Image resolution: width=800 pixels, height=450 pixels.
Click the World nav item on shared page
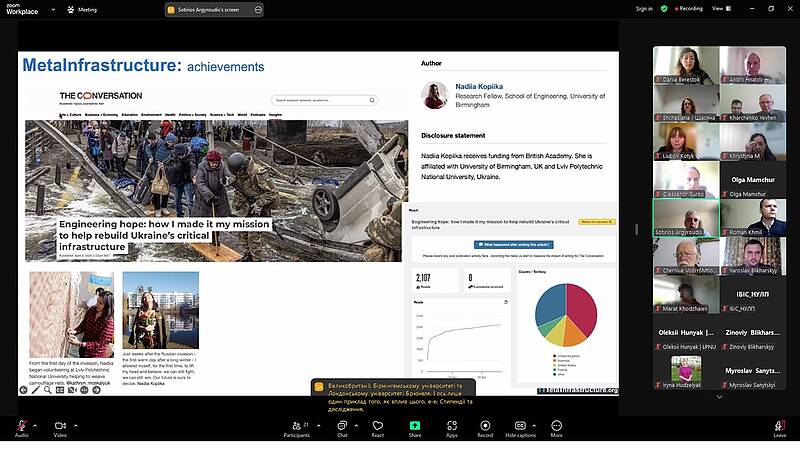[242, 115]
